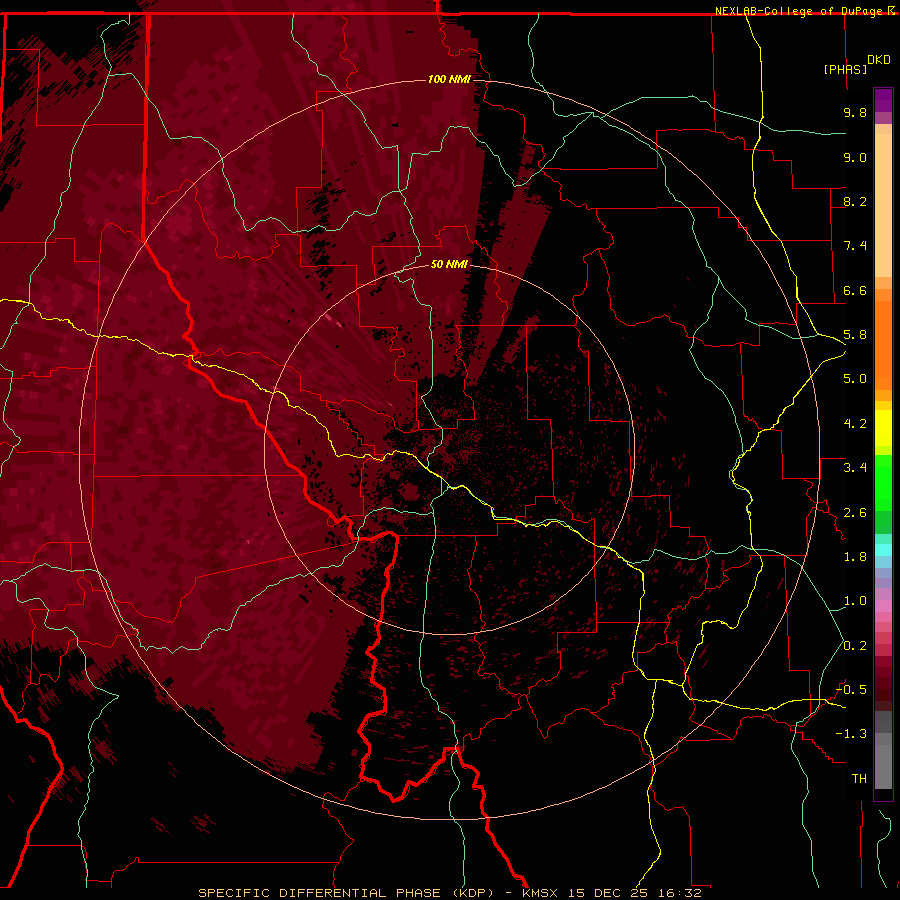Viewport: 900px width, 900px height.
Task: Click the 16:32 timestamp
Action: 680,893
